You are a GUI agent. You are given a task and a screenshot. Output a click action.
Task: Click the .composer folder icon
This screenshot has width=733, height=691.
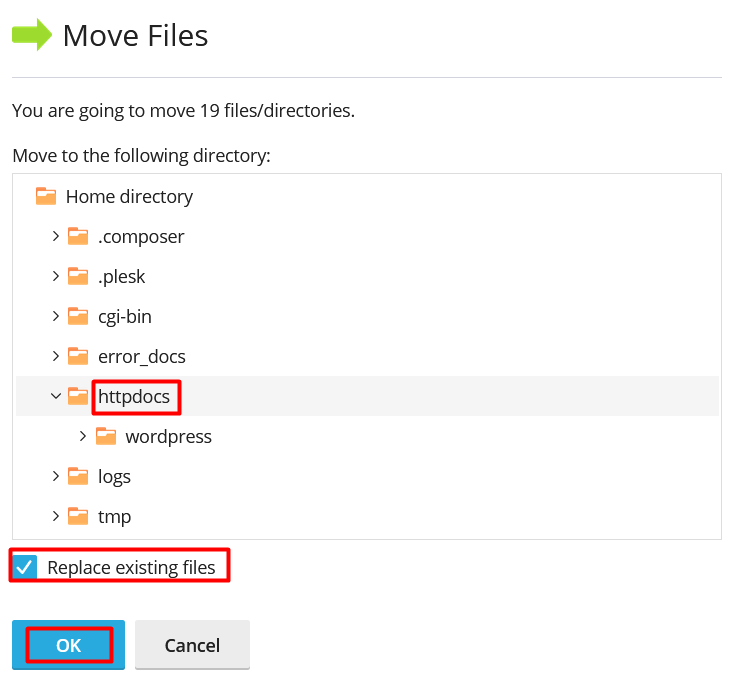pyautogui.click(x=78, y=237)
